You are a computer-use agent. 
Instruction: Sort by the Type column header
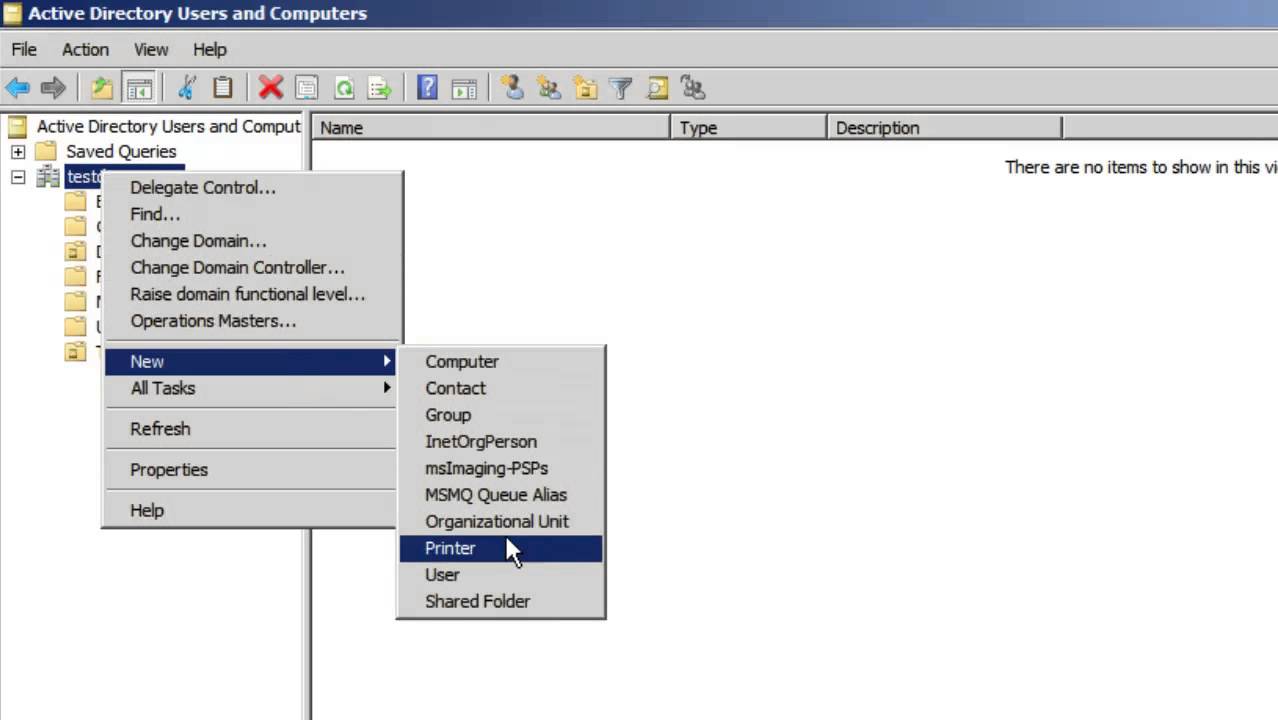[x=749, y=128]
